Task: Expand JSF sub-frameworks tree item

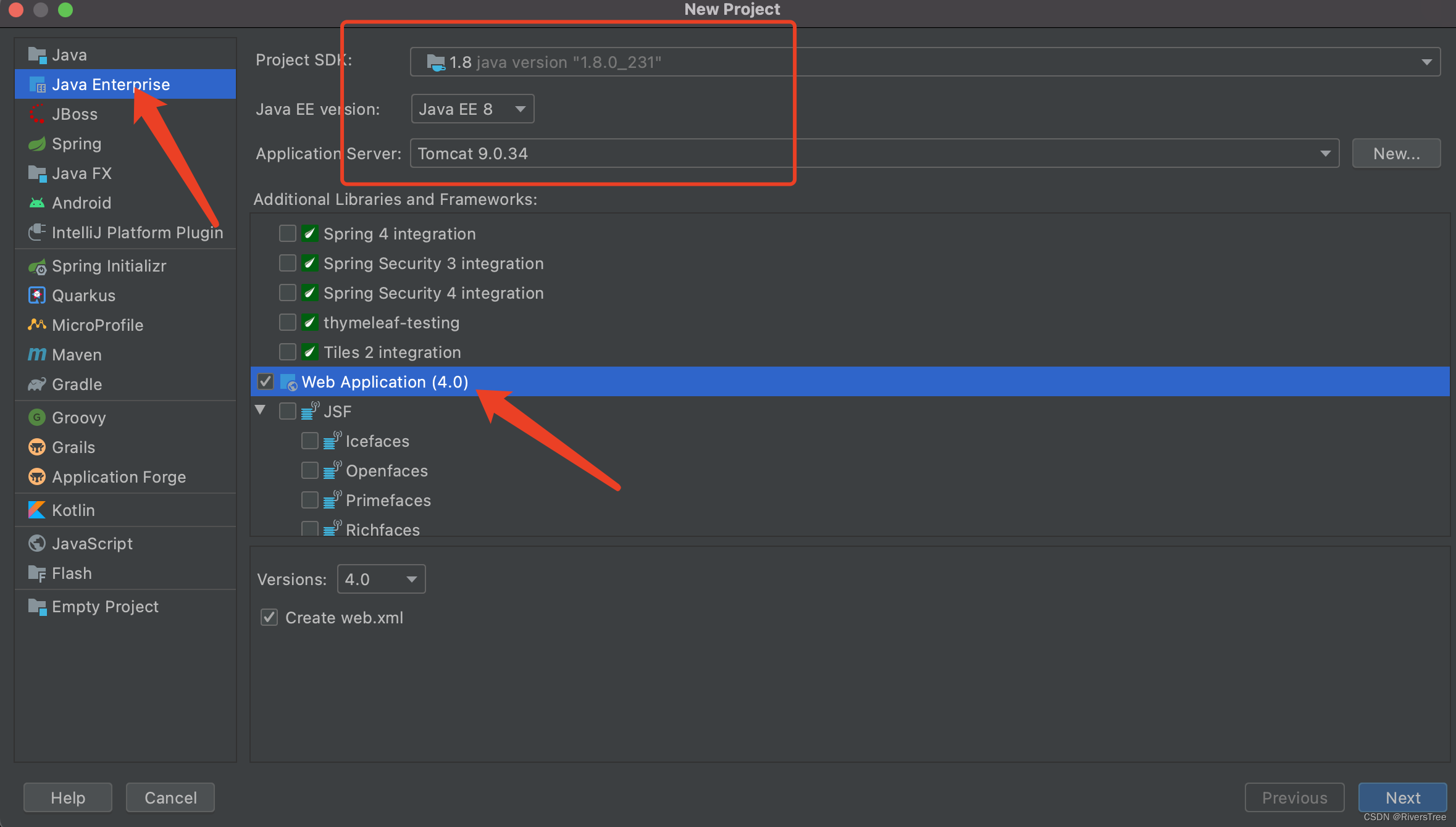Action: click(x=260, y=411)
